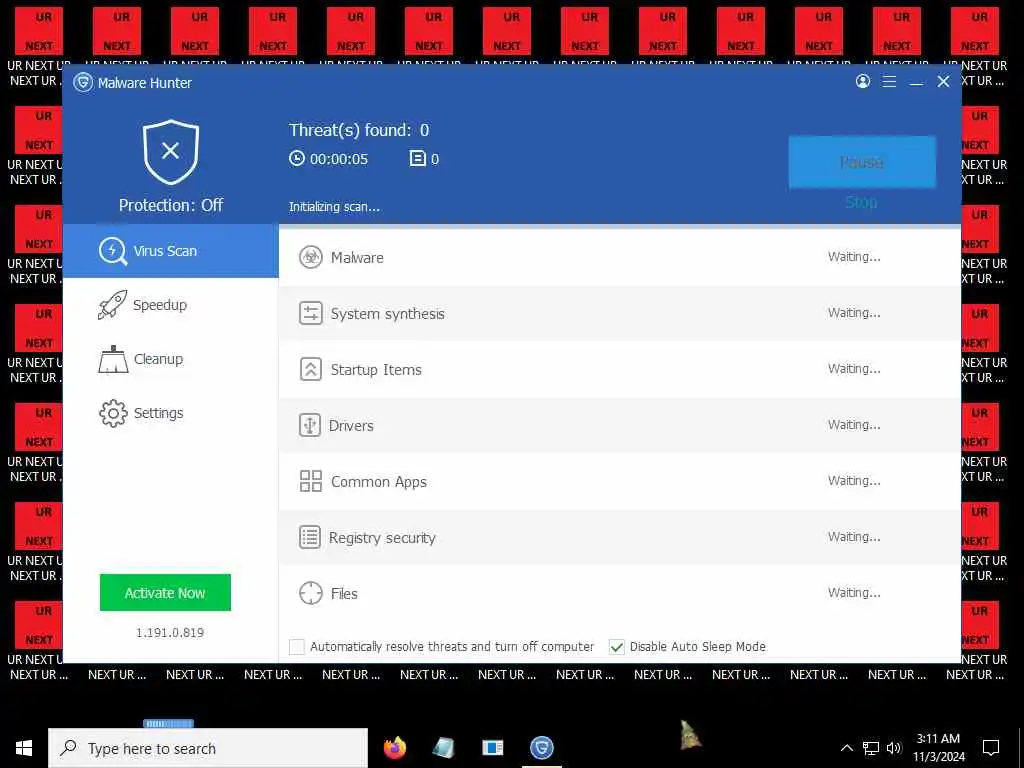Click the Protection Off shield icon
1024x768 pixels.
170,152
